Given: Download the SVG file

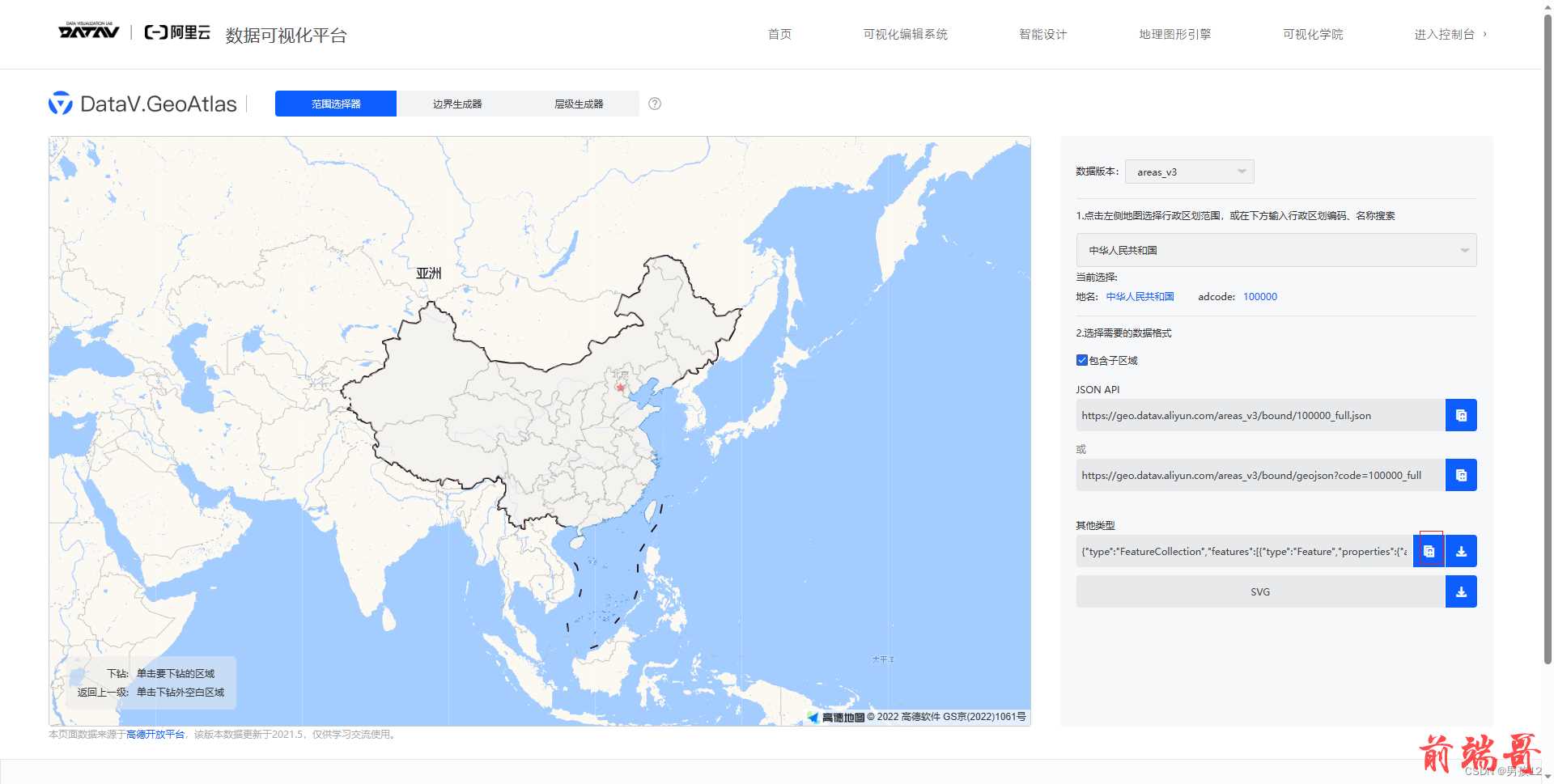Looking at the screenshot, I should click(1461, 591).
